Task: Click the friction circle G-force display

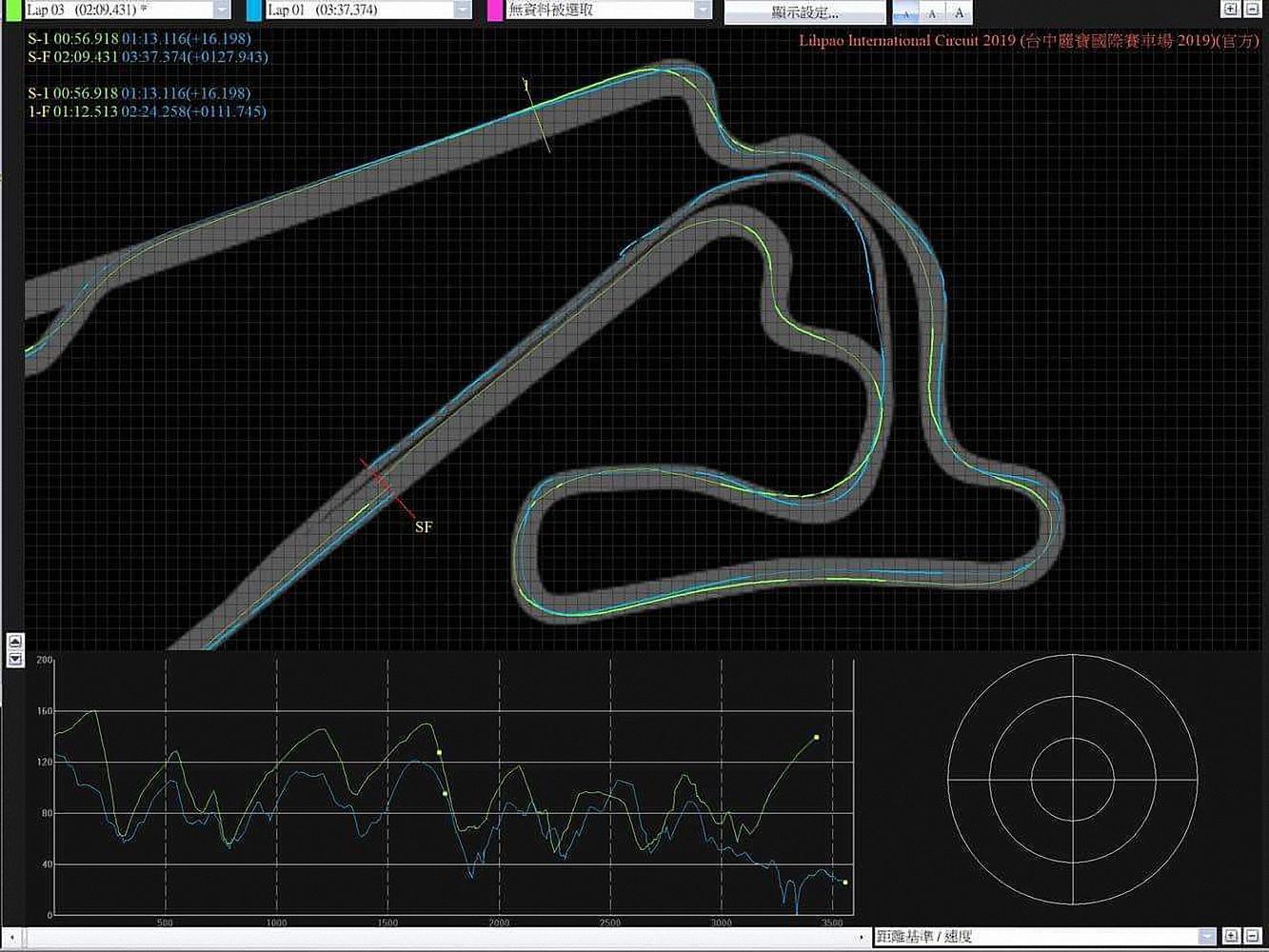Action: pyautogui.click(x=1073, y=780)
